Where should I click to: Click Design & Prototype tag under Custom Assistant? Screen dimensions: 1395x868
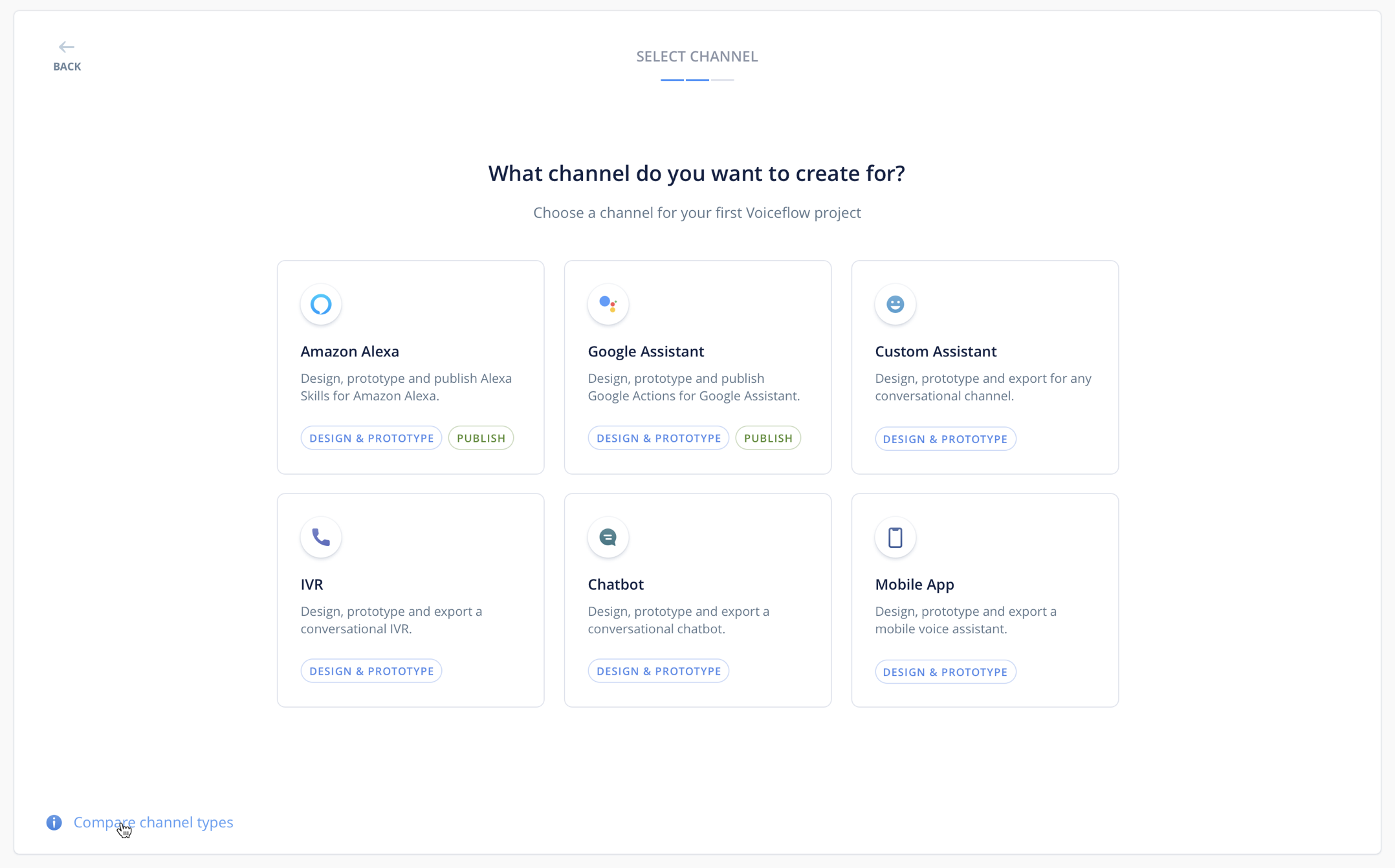click(x=945, y=439)
